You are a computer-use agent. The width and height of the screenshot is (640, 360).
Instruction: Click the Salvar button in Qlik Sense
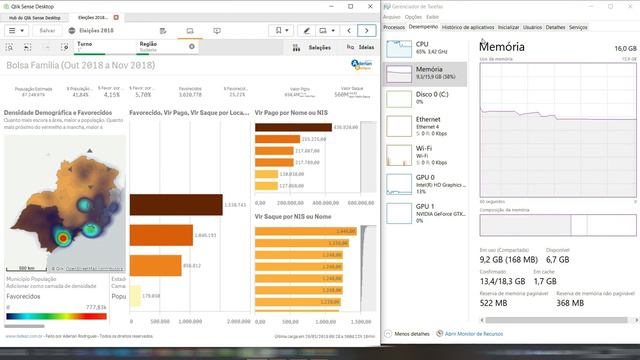[47, 31]
